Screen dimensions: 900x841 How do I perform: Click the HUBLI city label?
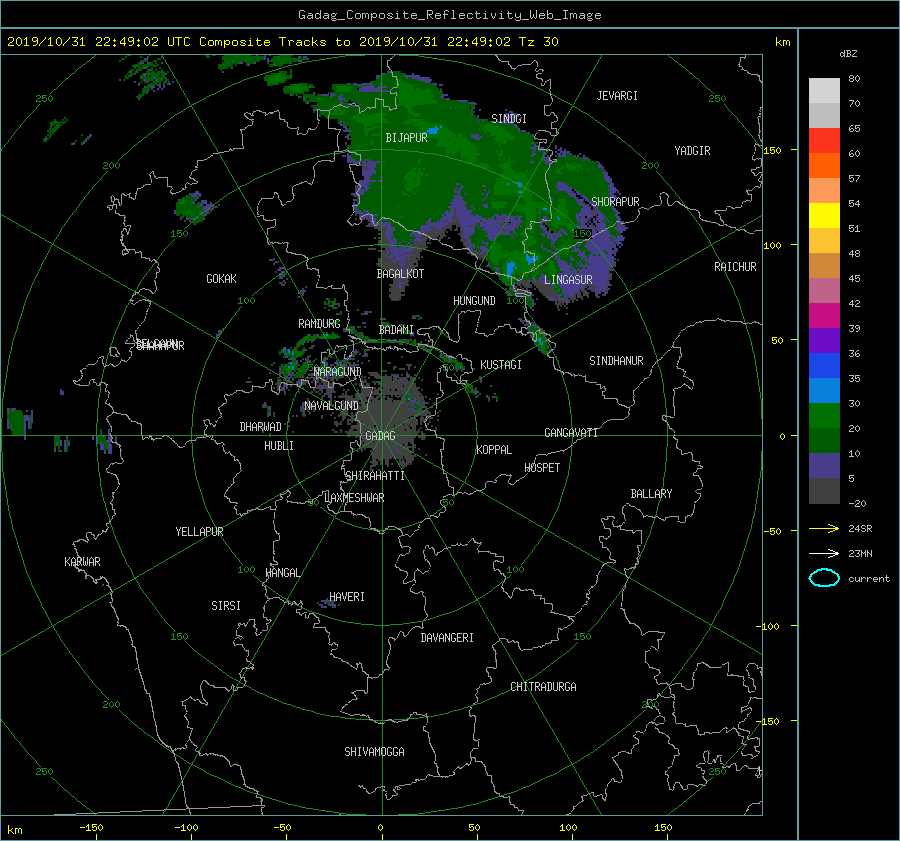pyautogui.click(x=279, y=446)
